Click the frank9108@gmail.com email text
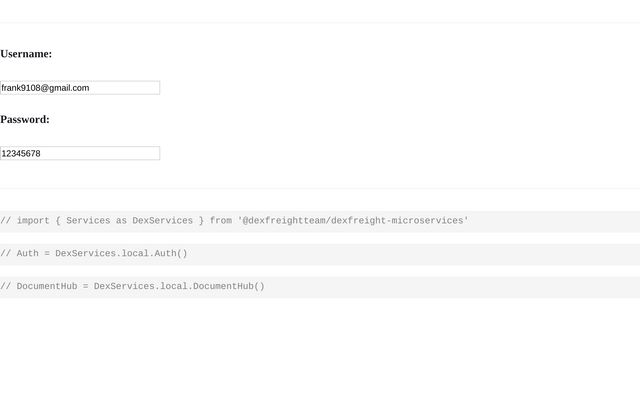The height and width of the screenshot is (400, 640). [45, 88]
